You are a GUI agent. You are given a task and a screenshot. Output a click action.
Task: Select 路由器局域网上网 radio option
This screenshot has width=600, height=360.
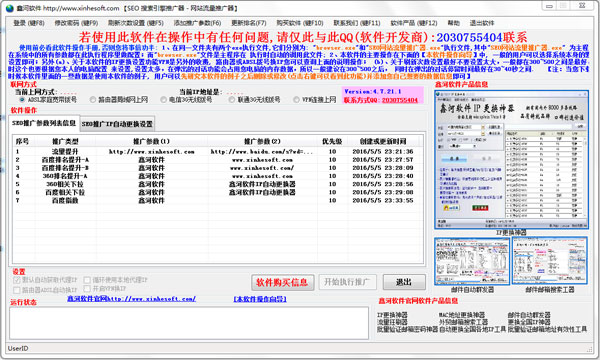[x=119, y=99]
